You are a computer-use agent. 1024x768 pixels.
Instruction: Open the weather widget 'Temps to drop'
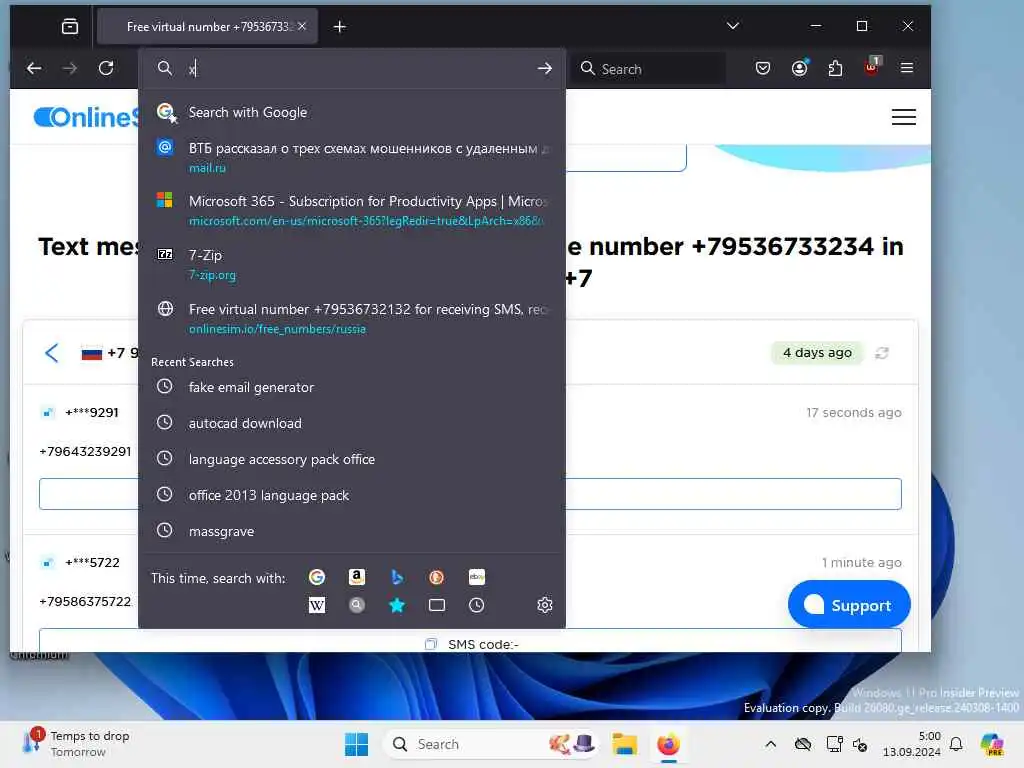(76, 744)
